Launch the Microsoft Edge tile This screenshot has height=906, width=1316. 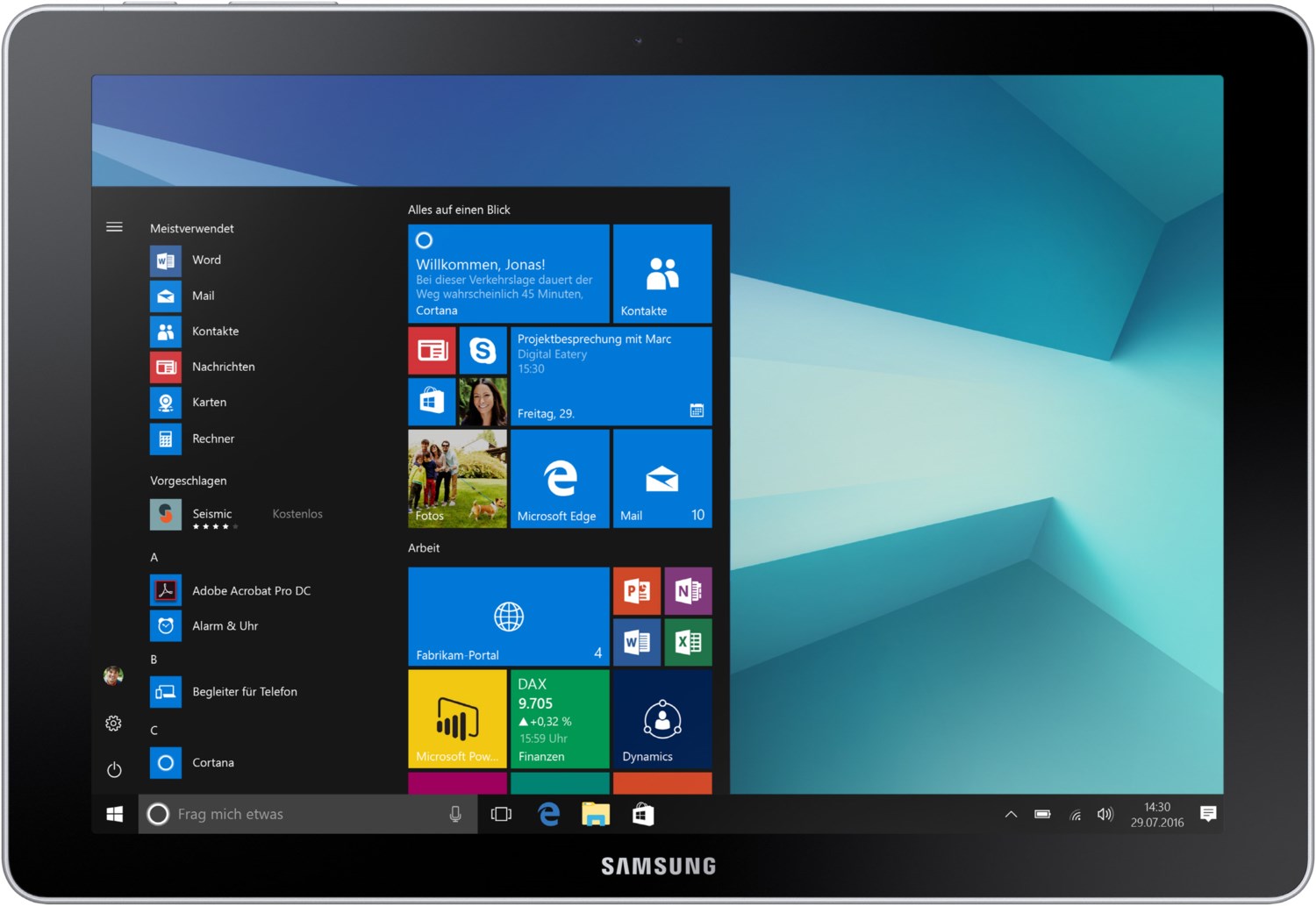click(560, 479)
